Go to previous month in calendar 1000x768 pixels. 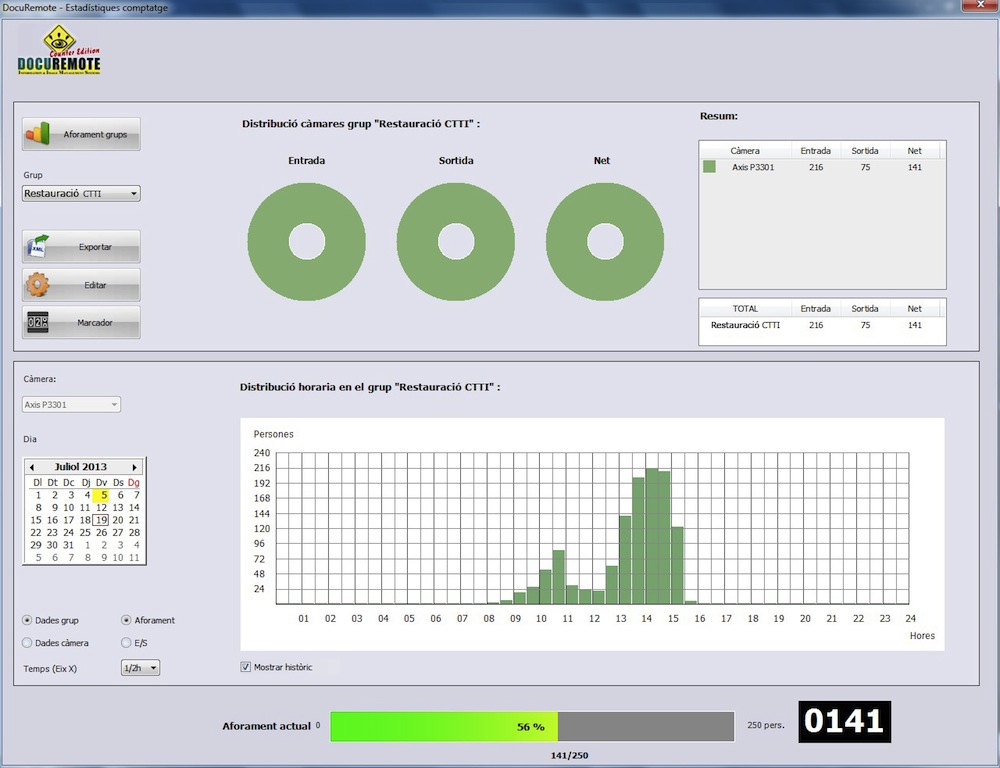point(32,467)
